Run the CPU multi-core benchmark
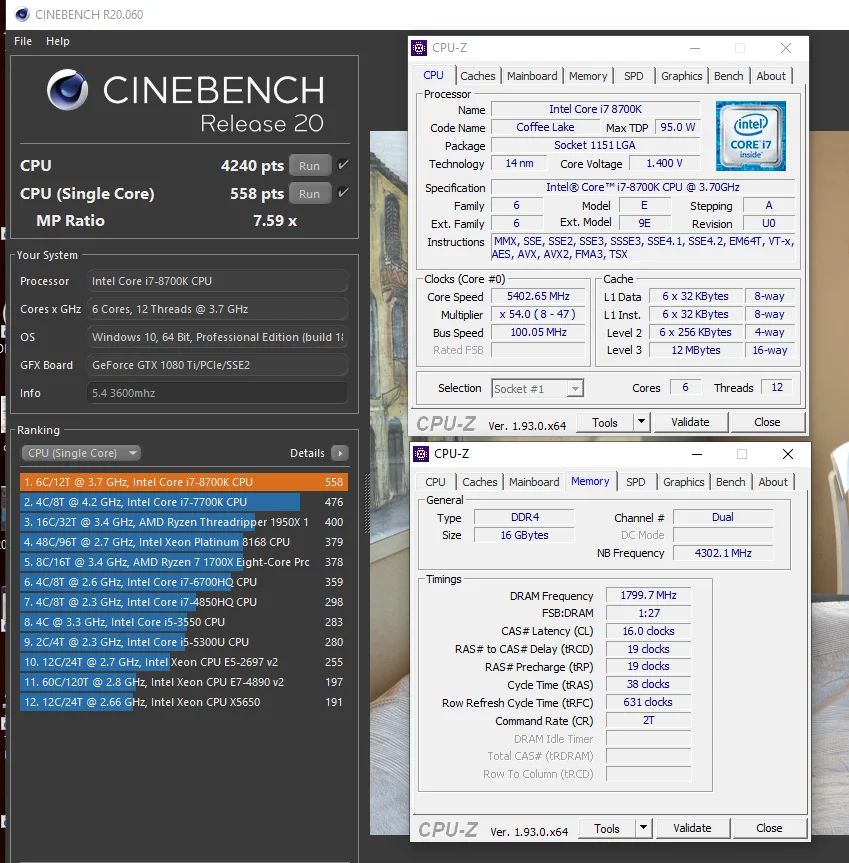Viewport: 849px width, 863px height. click(x=310, y=166)
